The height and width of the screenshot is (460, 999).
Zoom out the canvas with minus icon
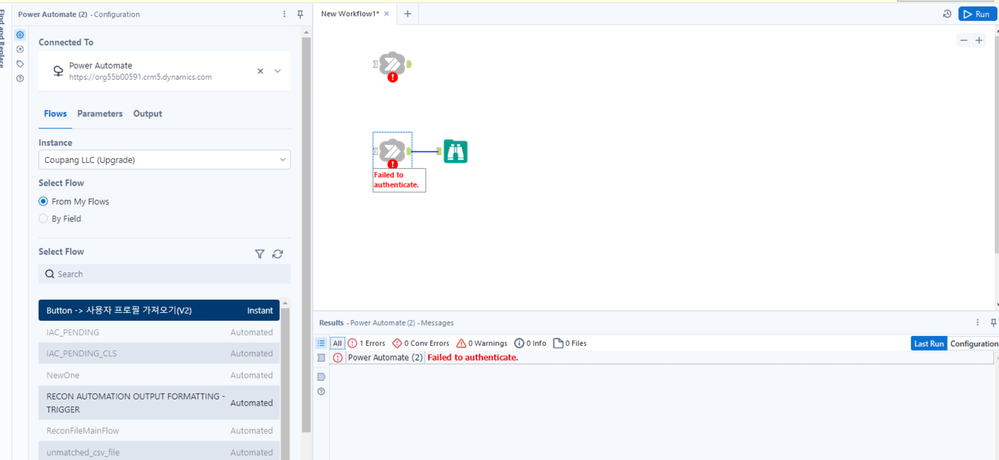(963, 40)
